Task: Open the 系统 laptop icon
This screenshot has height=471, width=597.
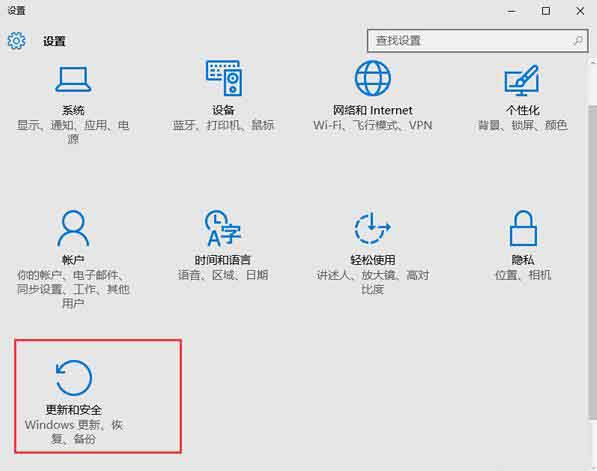Action: point(73,79)
